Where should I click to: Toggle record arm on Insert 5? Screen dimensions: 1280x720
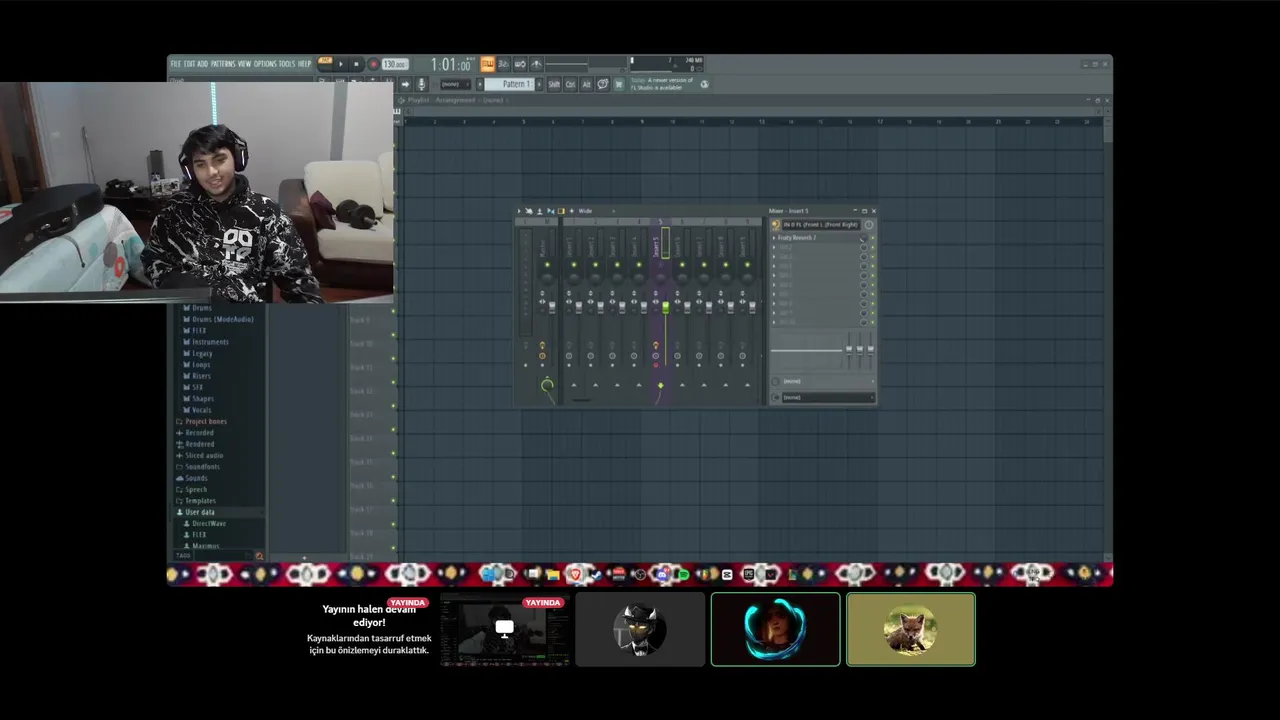(x=656, y=365)
